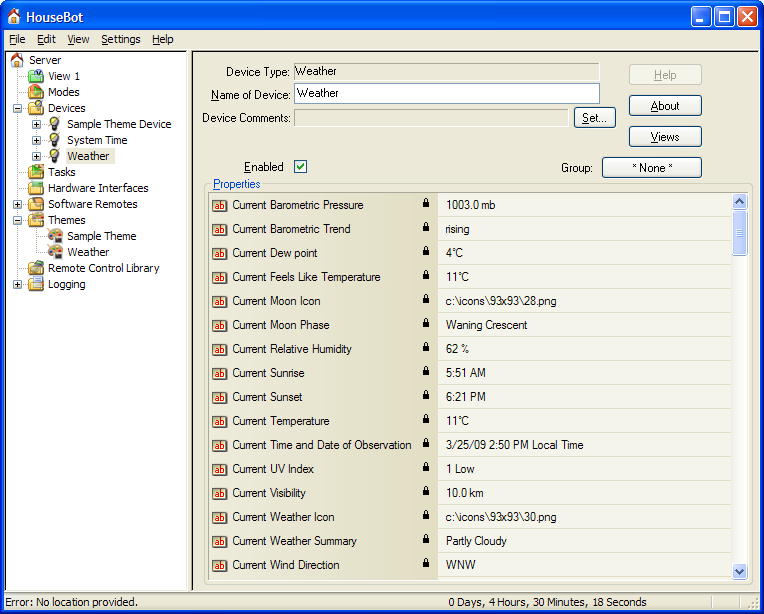Click the Views button
The height and width of the screenshot is (614, 764).
(x=665, y=137)
